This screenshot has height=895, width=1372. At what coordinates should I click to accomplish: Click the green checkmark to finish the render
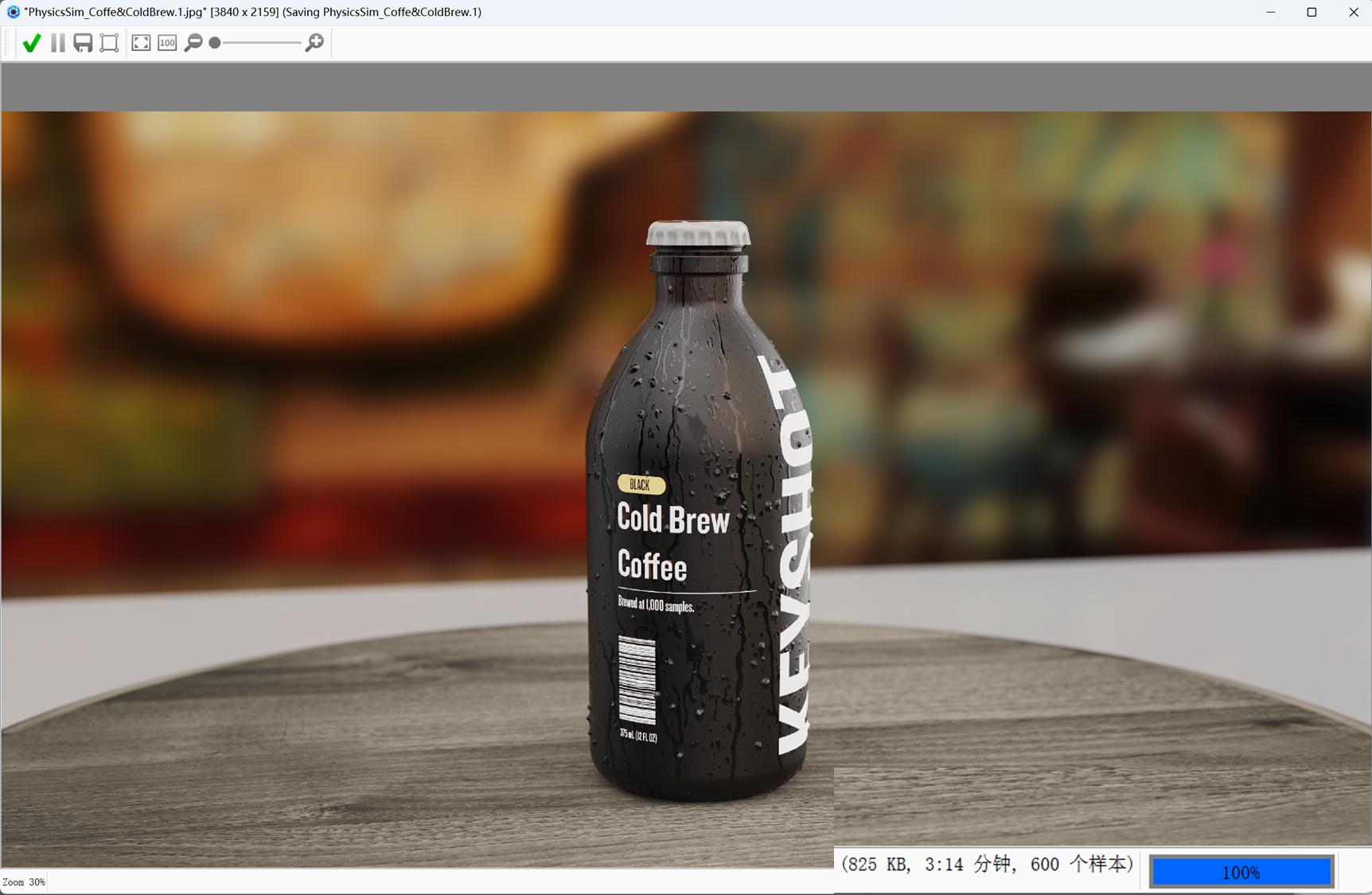click(32, 43)
